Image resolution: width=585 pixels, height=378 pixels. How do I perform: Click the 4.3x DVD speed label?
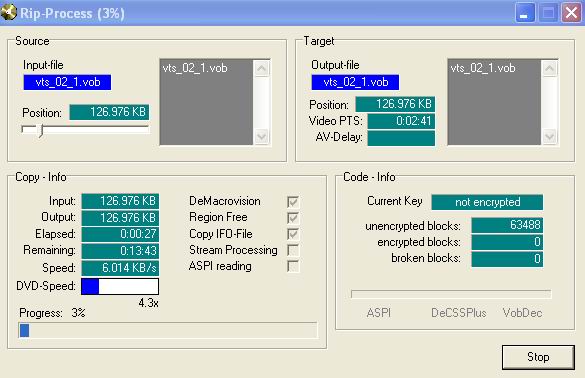tap(148, 303)
